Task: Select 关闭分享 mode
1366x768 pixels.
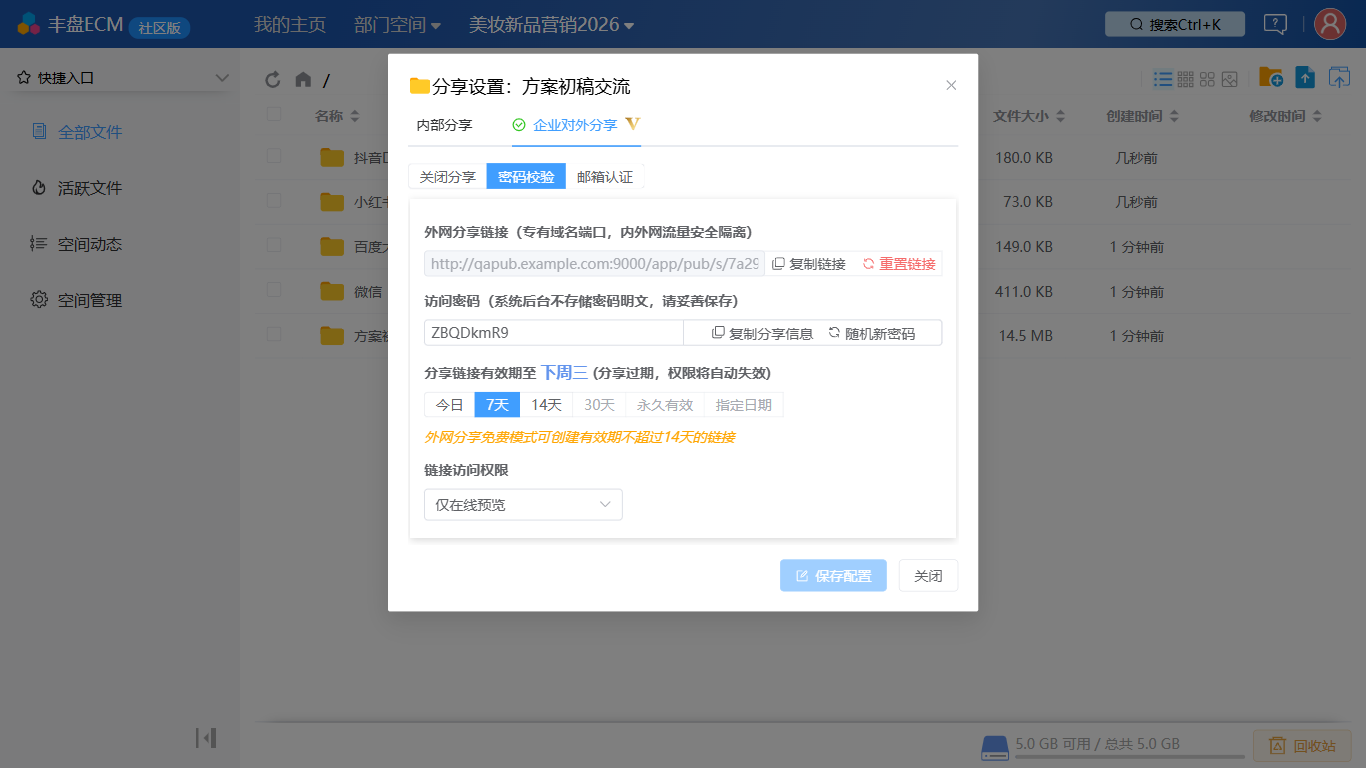Action: coord(447,177)
